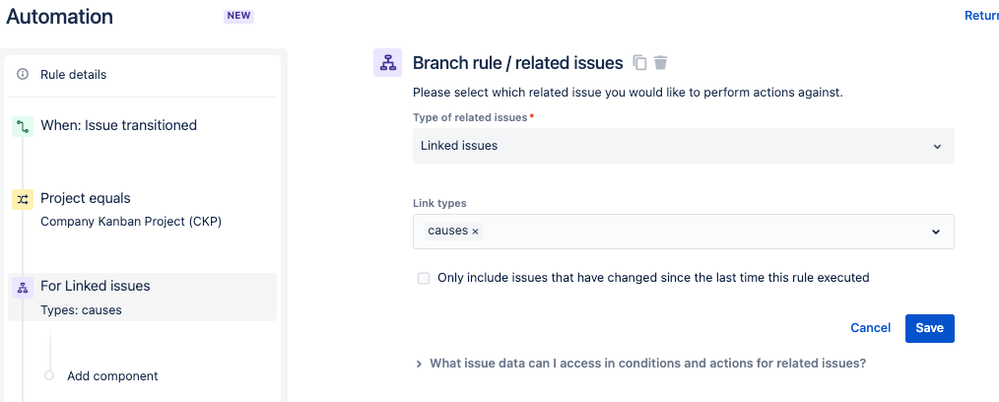Viewport: 999px width, 402px height.
Task: Click the Rule details info icon
Action: click(23, 74)
